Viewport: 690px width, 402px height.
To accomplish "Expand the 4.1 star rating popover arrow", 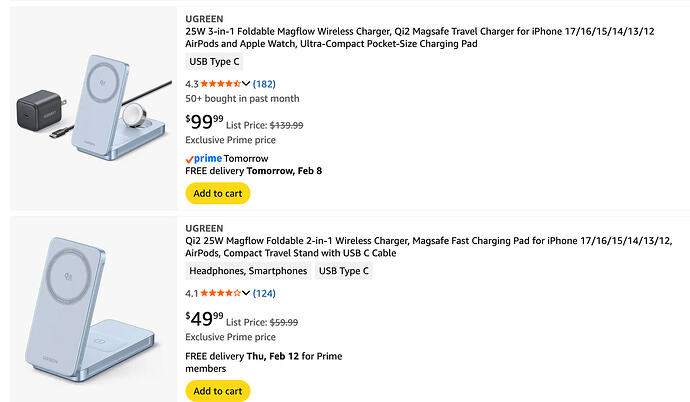I will pyautogui.click(x=246, y=293).
